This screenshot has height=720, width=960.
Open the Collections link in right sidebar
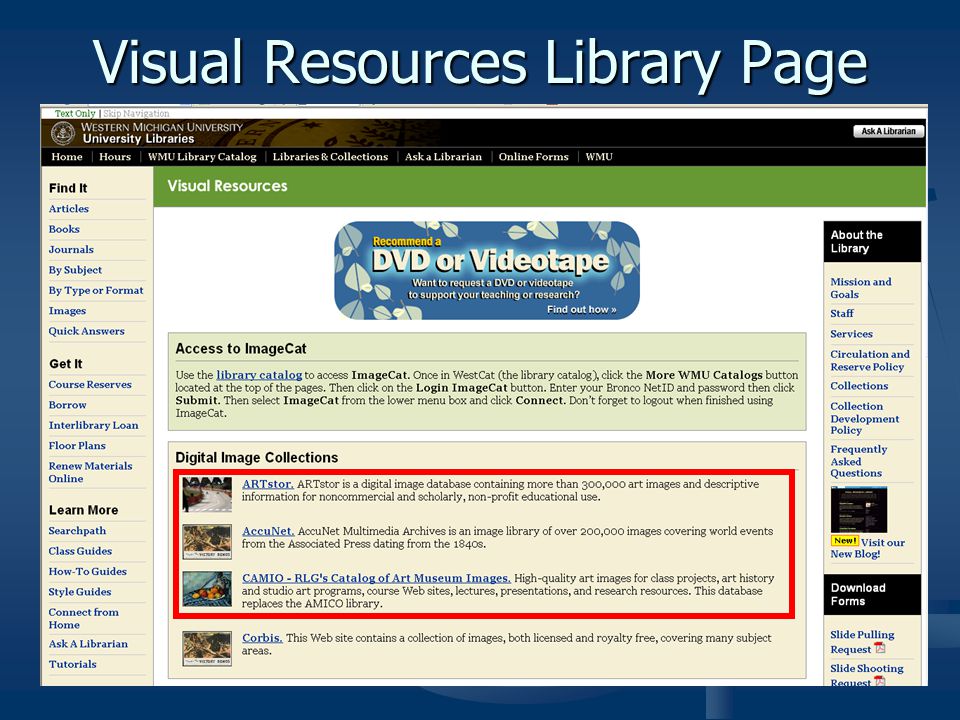[859, 386]
